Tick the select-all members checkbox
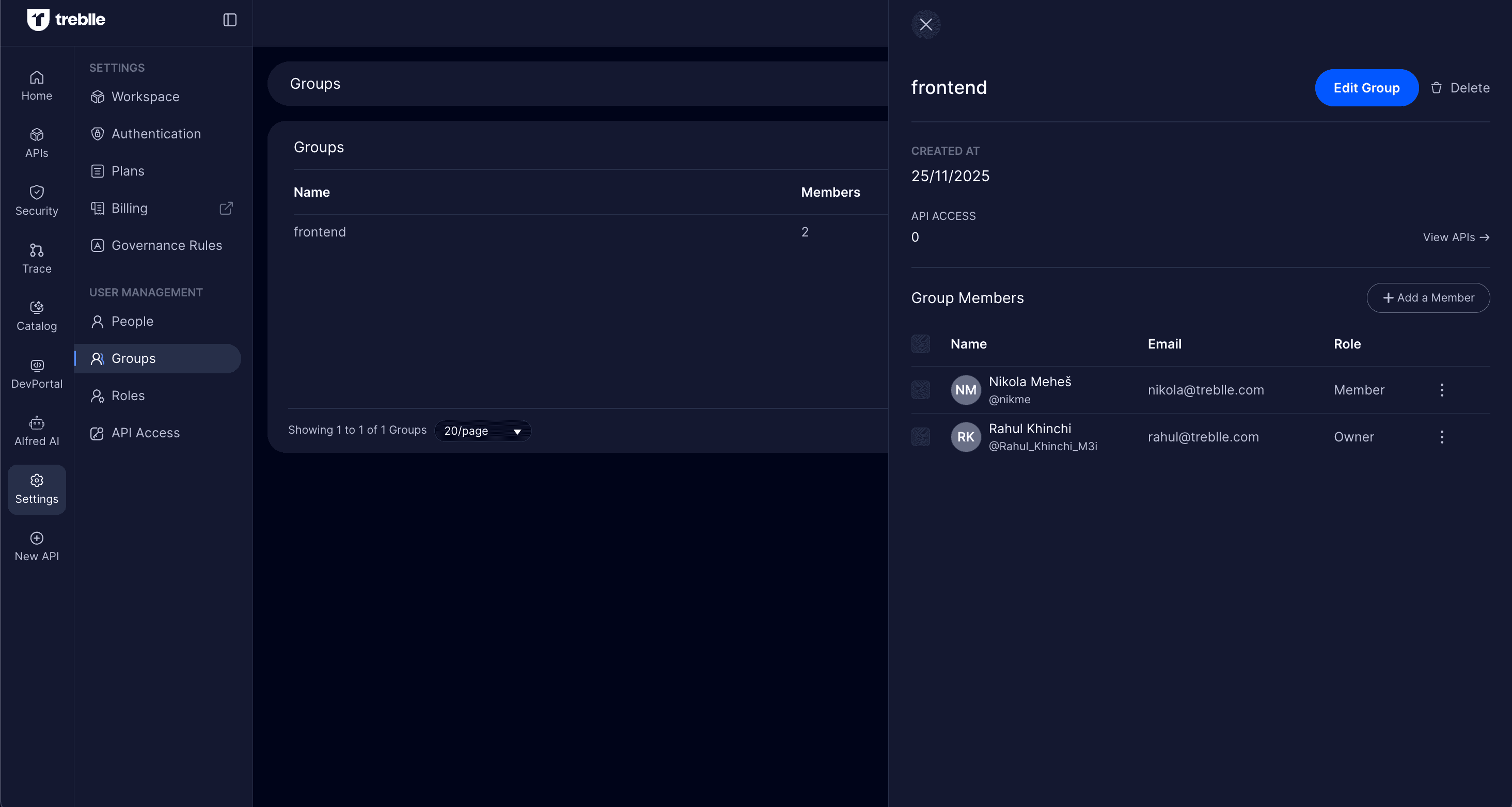 point(920,344)
